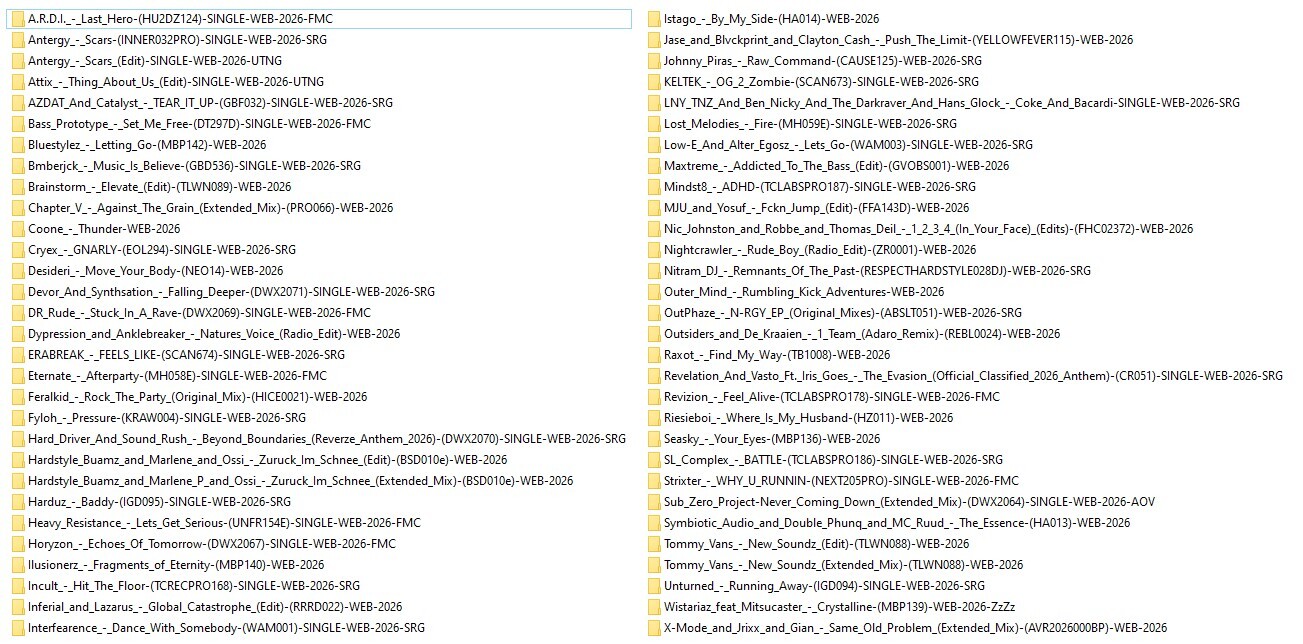
Task: Click Eternate_-_Afterparty folder name
Action: click(x=177, y=376)
